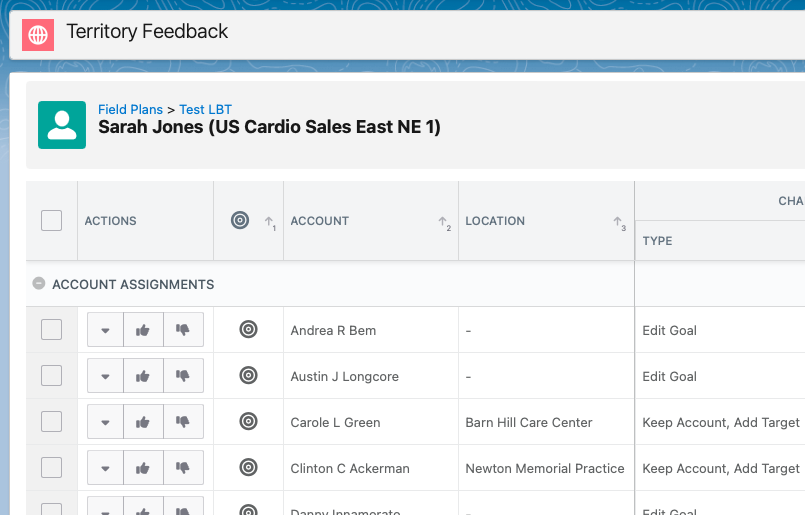Open actions dropdown for Andrea R Bem
The image size is (805, 515).
[105, 330]
